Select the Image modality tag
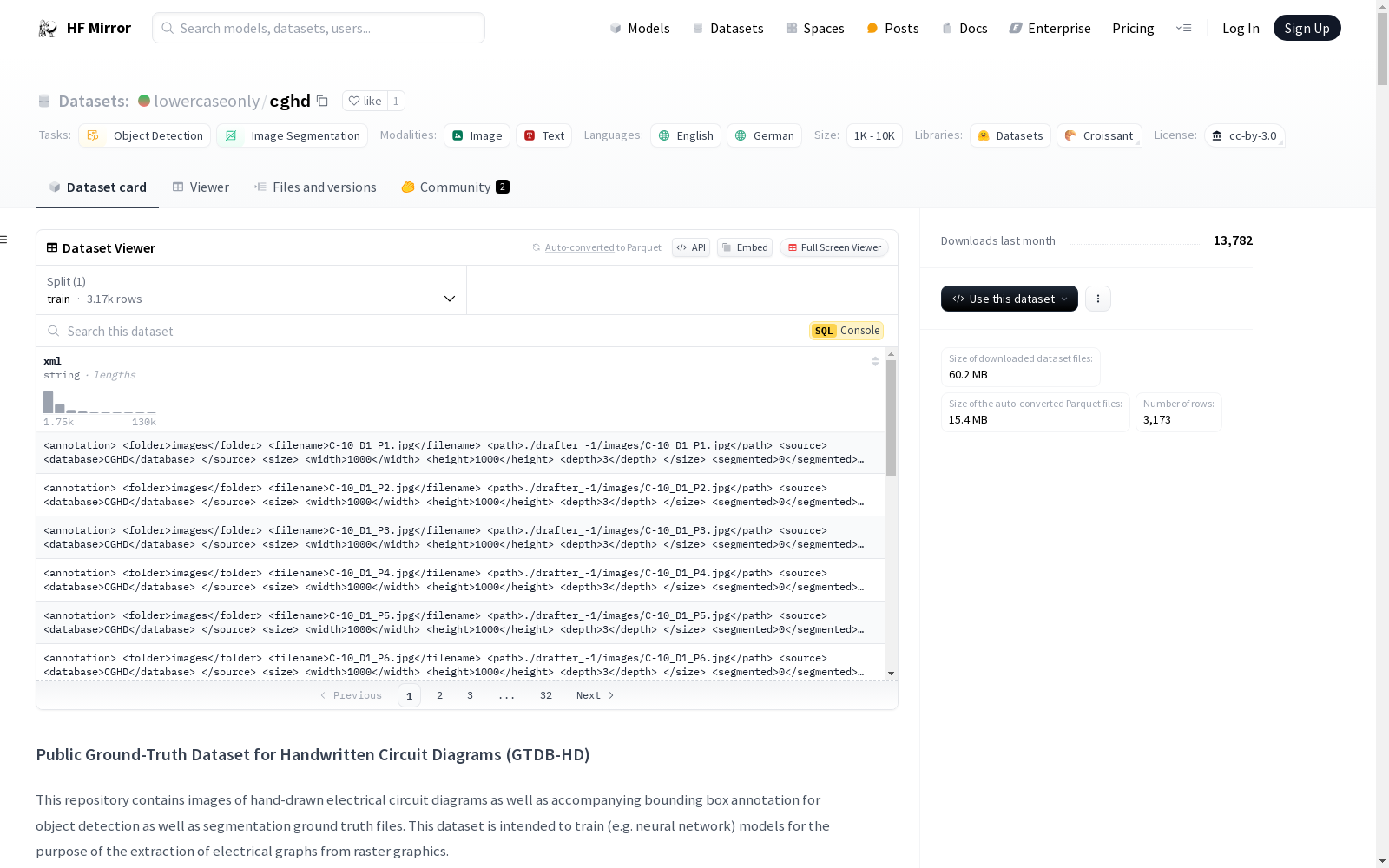 (477, 135)
